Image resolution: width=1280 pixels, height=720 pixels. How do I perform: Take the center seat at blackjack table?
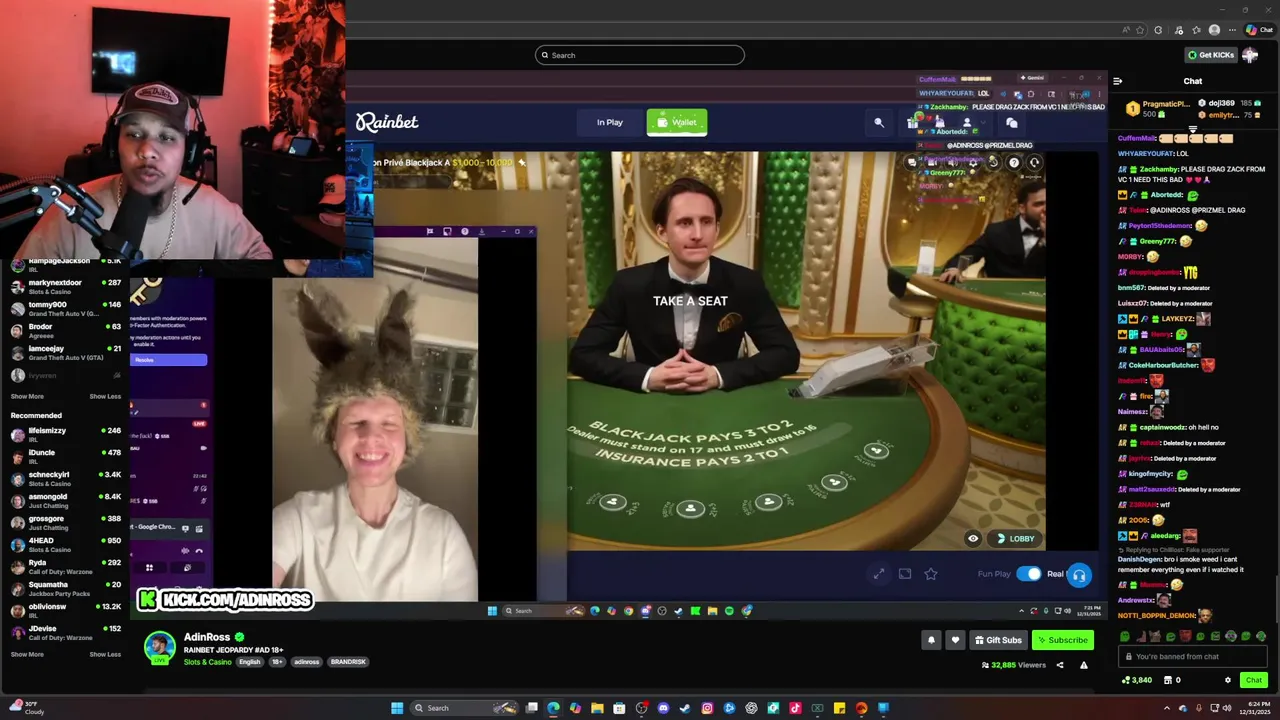(x=690, y=508)
